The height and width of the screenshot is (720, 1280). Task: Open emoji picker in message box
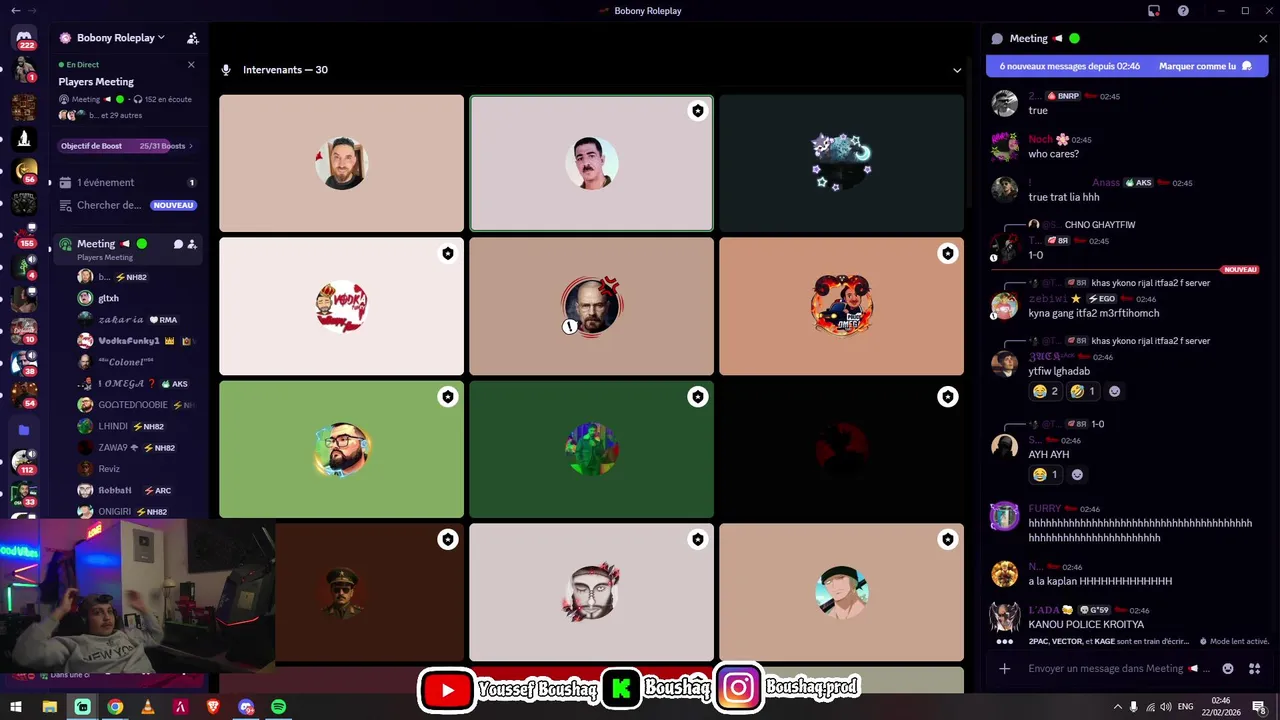click(1228, 668)
